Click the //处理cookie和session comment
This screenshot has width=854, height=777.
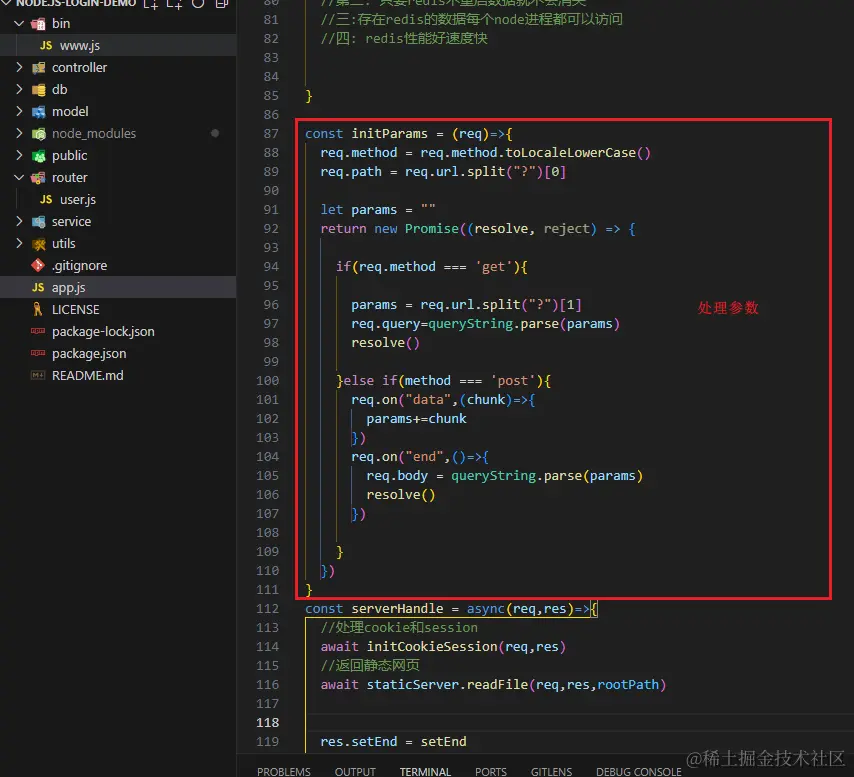pyautogui.click(x=399, y=628)
